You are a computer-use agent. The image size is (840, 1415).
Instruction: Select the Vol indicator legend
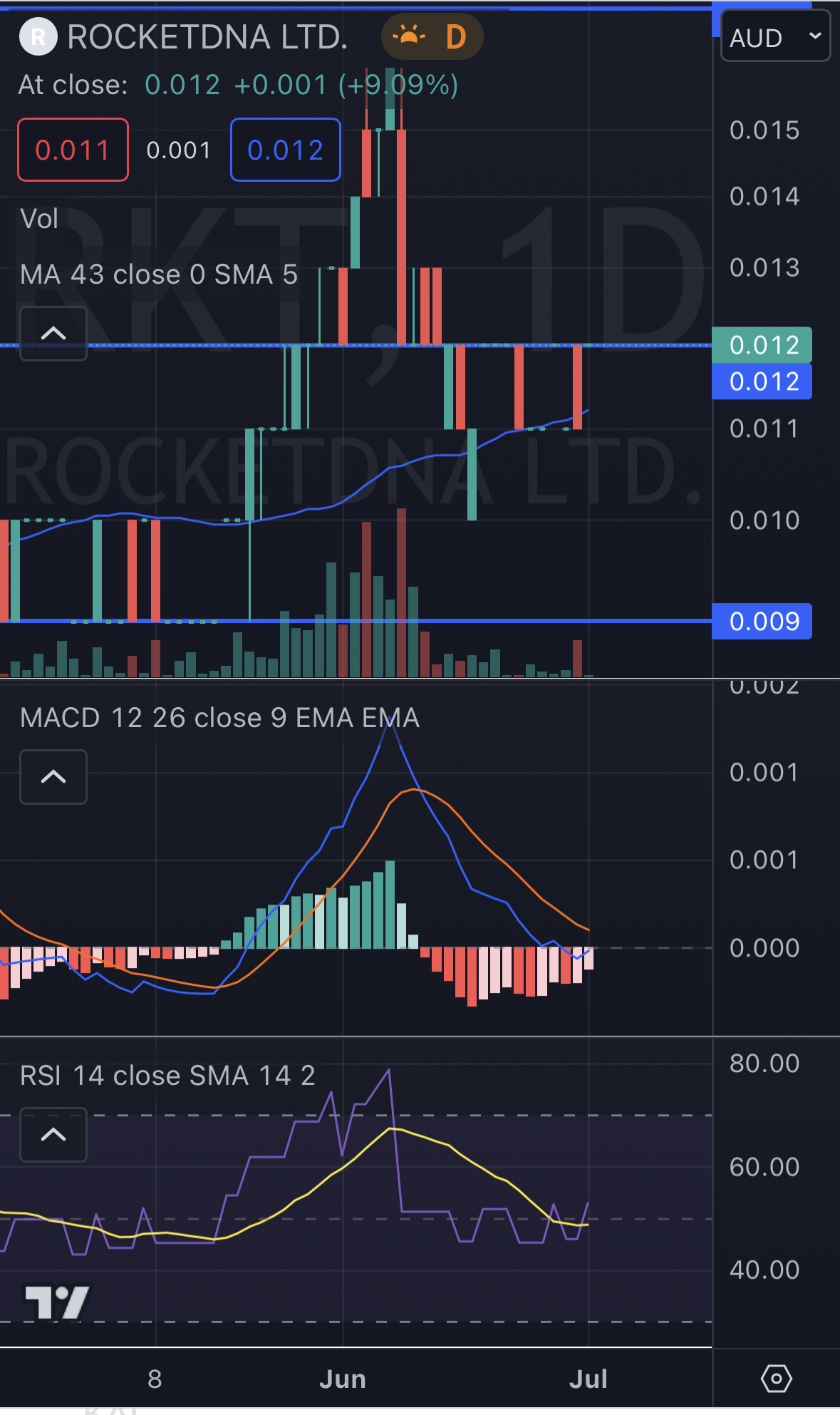[x=39, y=219]
